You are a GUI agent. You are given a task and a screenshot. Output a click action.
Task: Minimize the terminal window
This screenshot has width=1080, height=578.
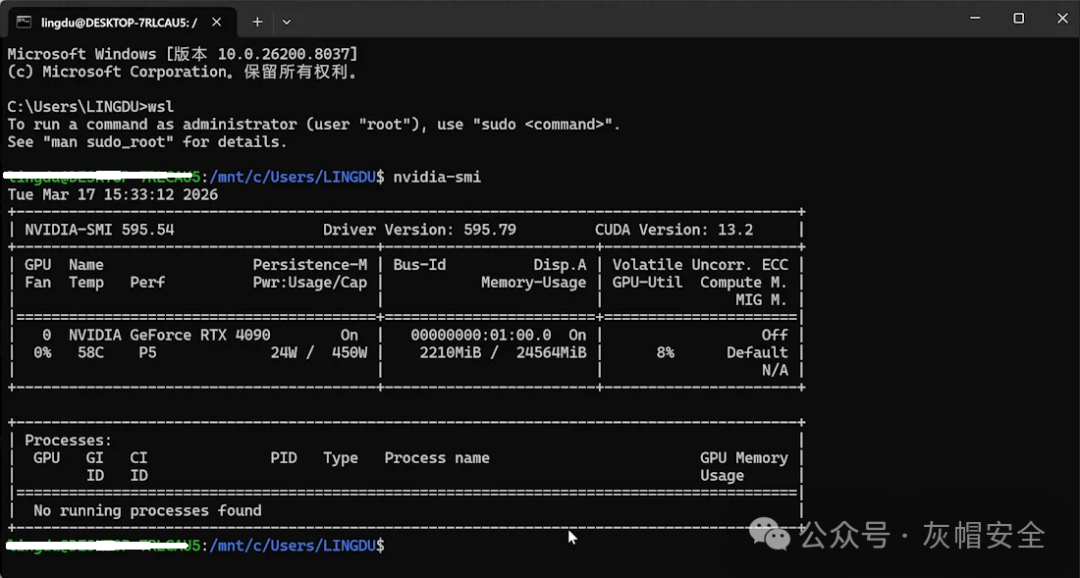pos(975,19)
